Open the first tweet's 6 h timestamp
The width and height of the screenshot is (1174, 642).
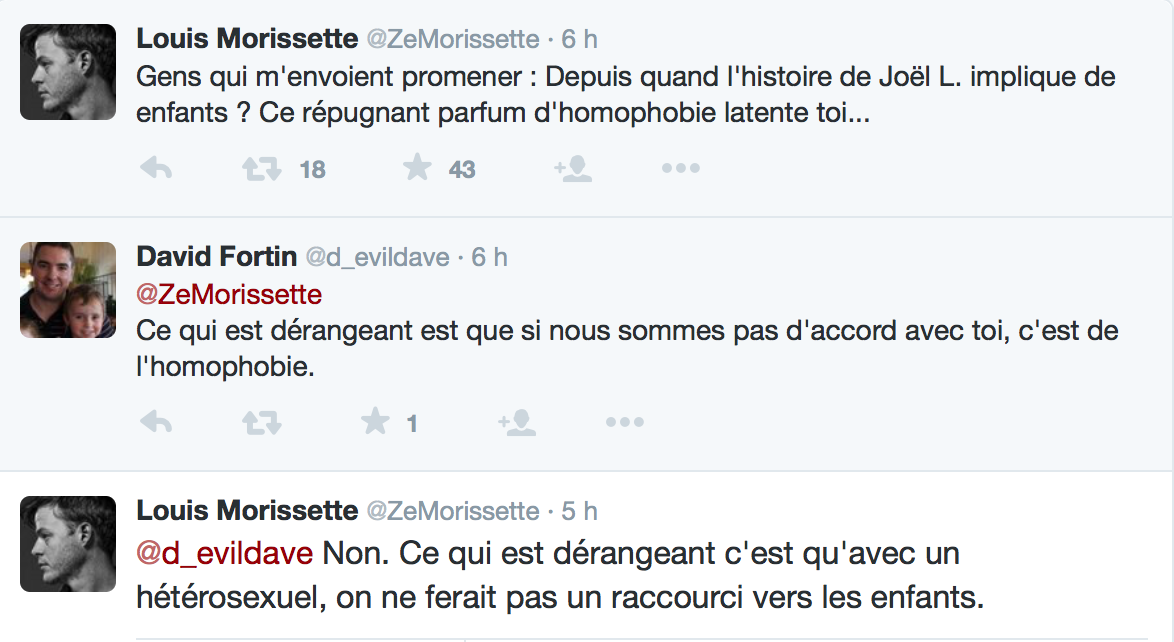(x=580, y=39)
